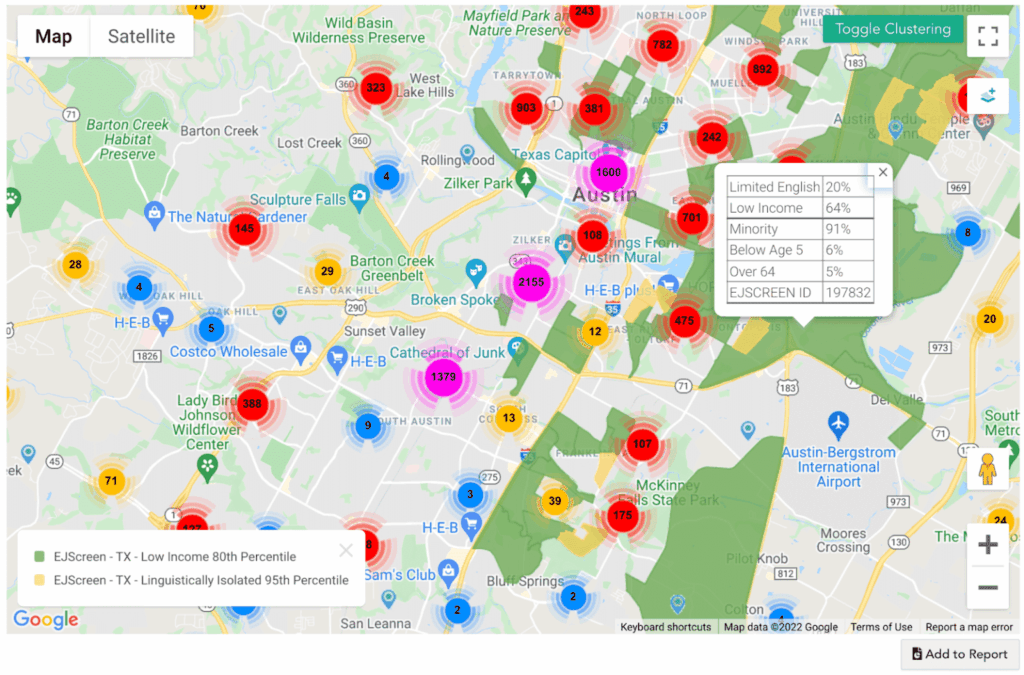Image resolution: width=1024 pixels, height=675 pixels.
Task: Click Report a map error link
Action: point(968,627)
